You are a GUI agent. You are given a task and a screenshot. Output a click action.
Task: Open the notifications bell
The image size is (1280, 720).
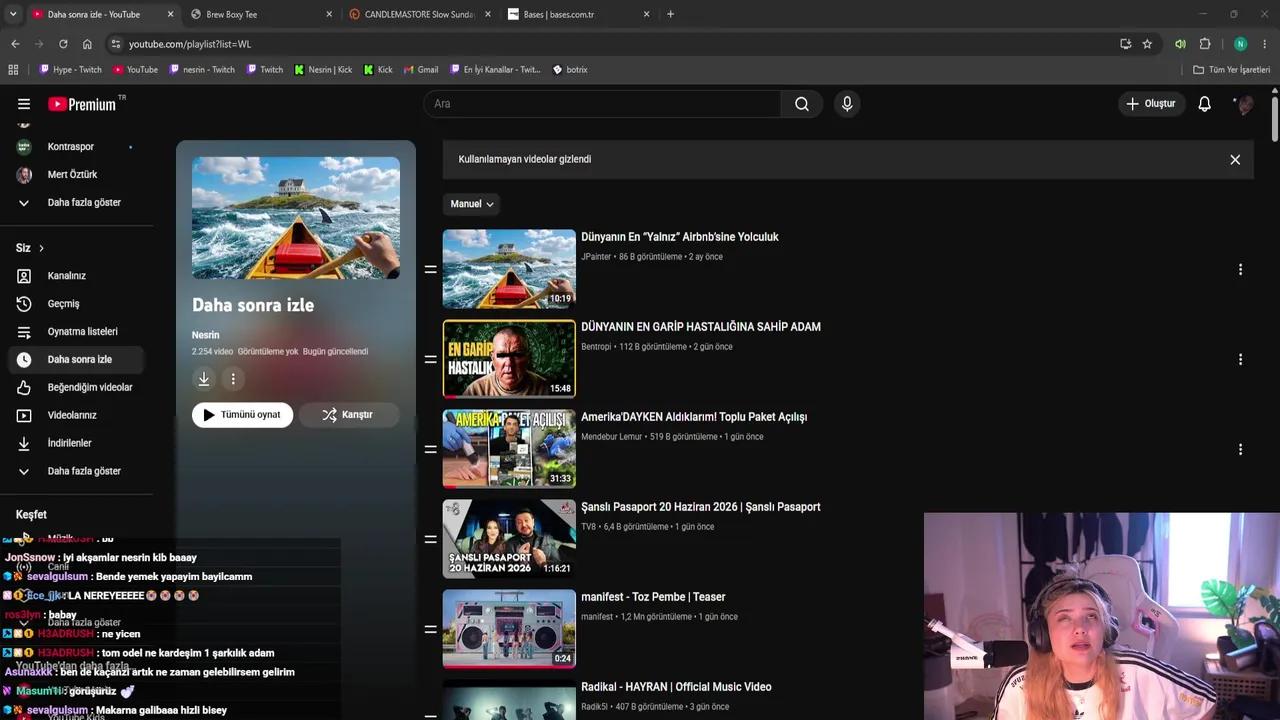tap(1205, 104)
